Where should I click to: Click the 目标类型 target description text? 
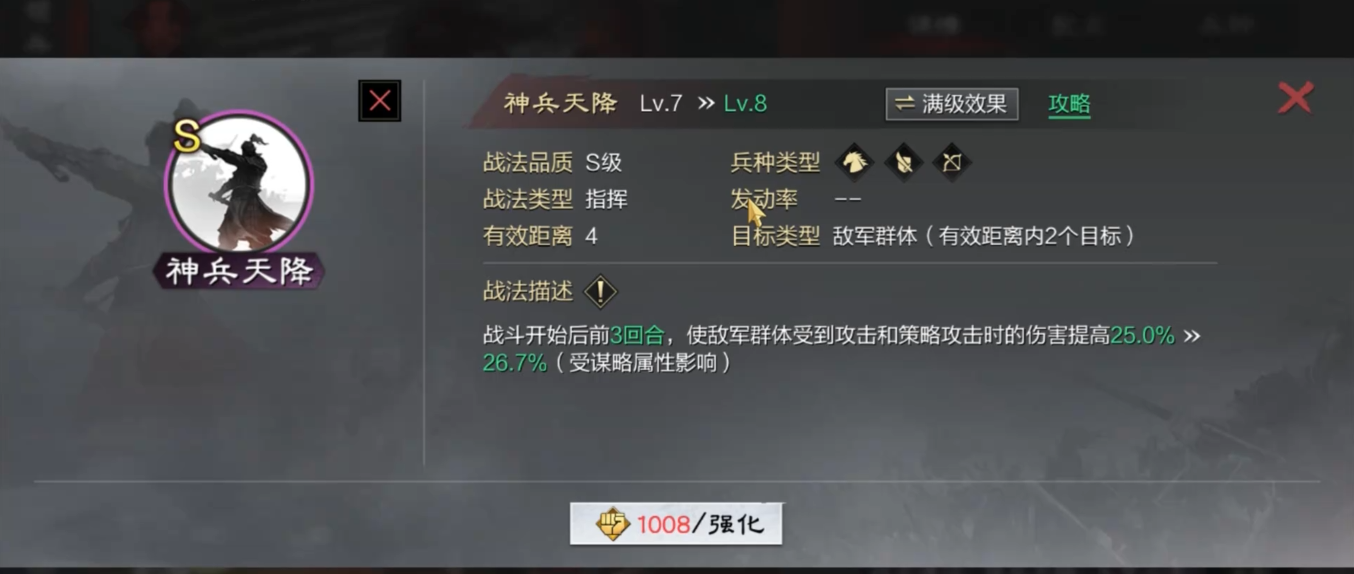(x=985, y=237)
